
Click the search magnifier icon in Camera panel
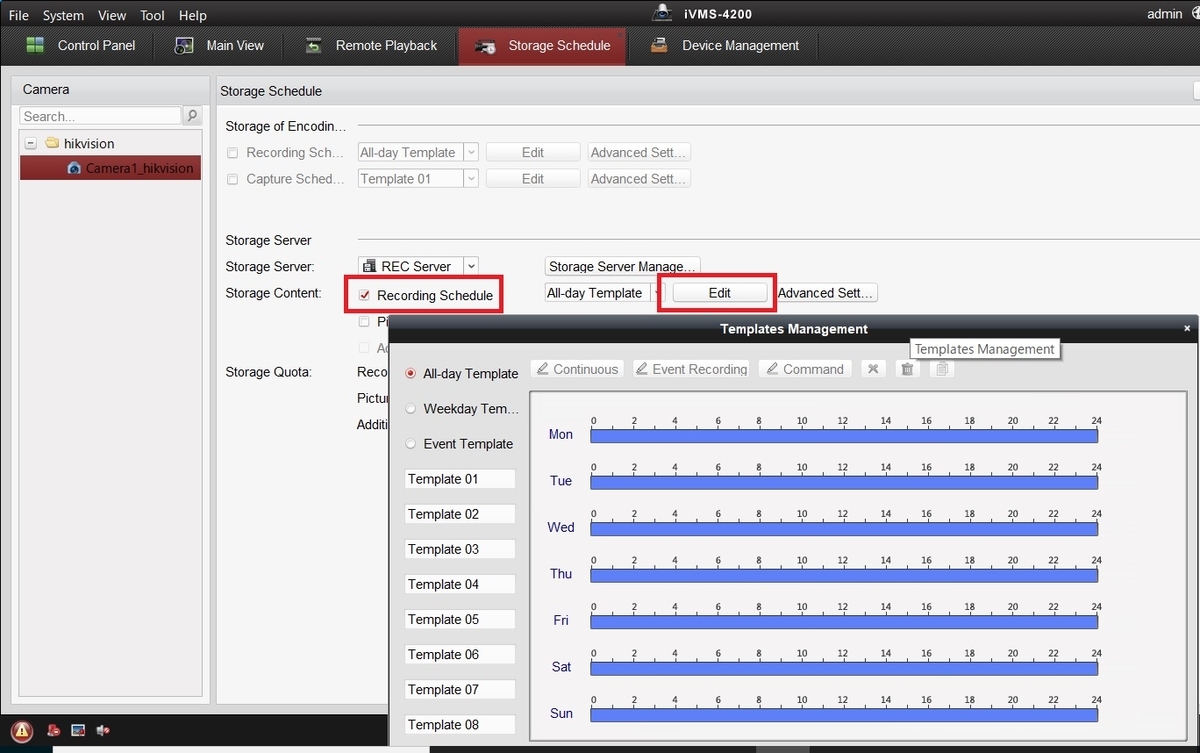(x=192, y=116)
